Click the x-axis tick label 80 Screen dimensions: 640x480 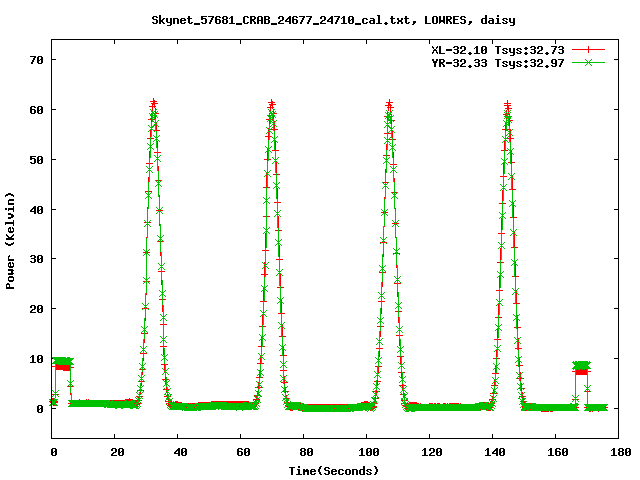(306, 452)
